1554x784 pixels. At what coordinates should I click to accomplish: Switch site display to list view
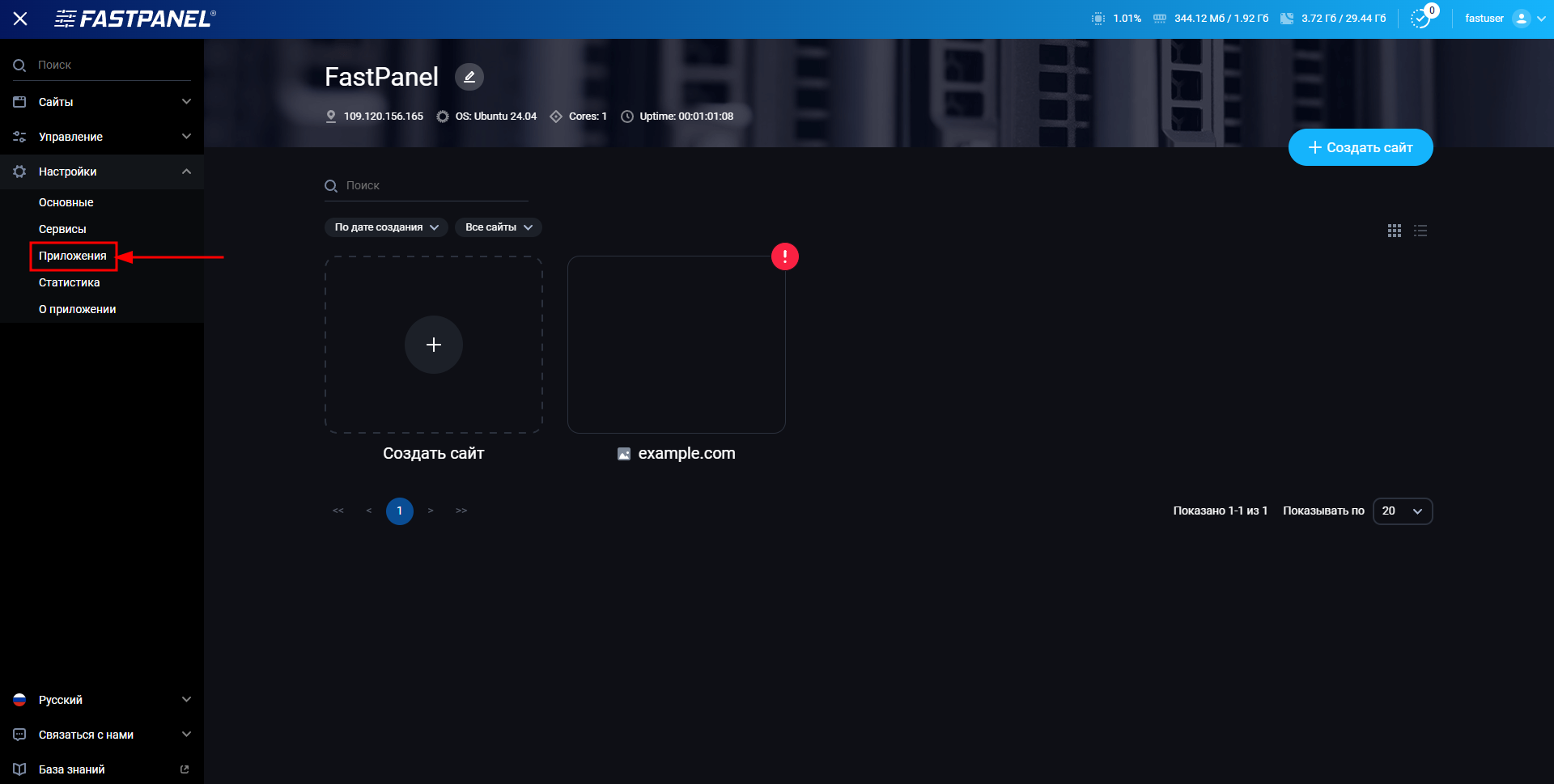(x=1420, y=231)
